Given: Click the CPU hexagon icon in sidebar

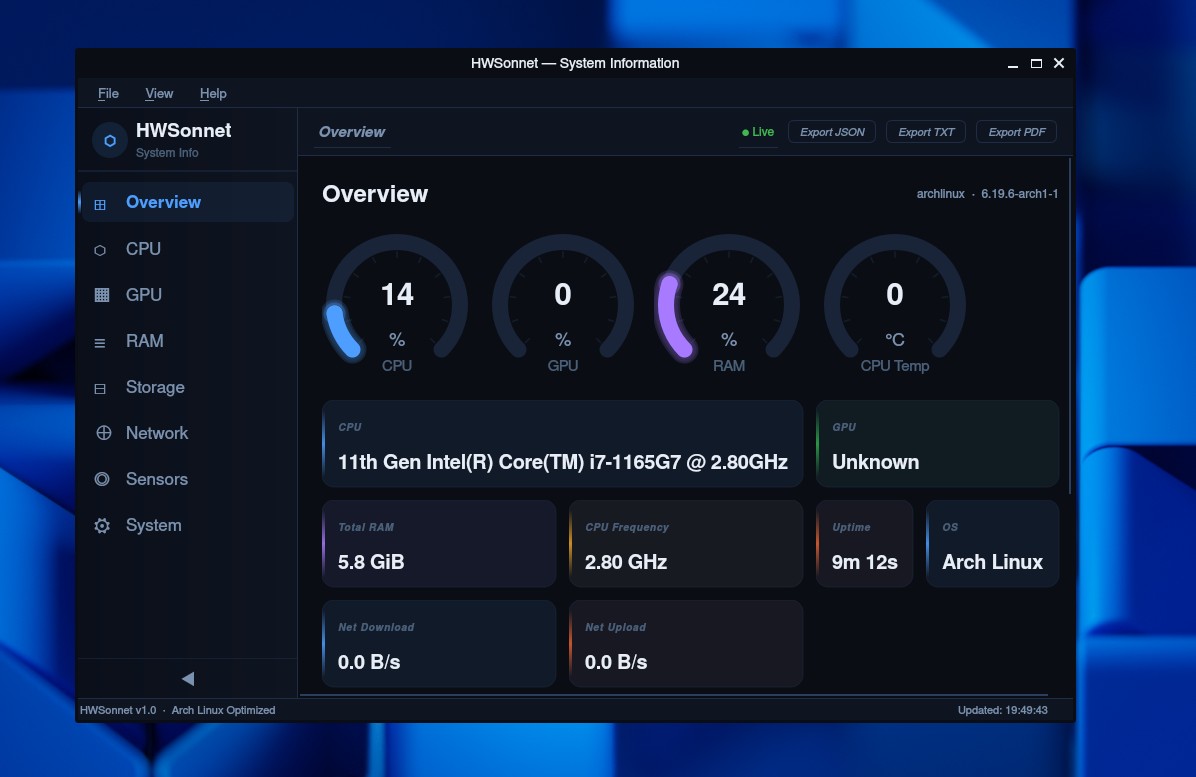Looking at the screenshot, I should pyautogui.click(x=100, y=250).
